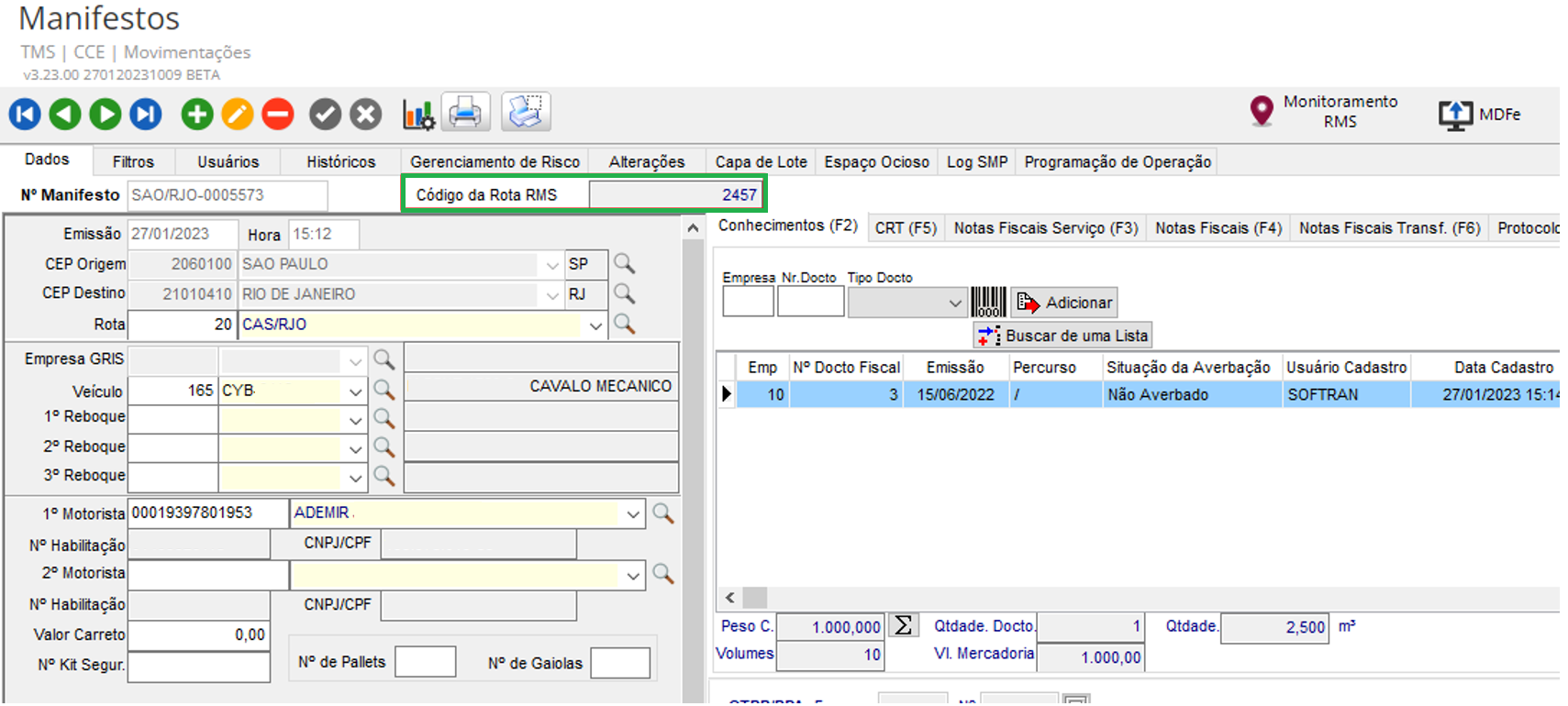
Task: Click the Nº de Pallets field
Action: (425, 662)
